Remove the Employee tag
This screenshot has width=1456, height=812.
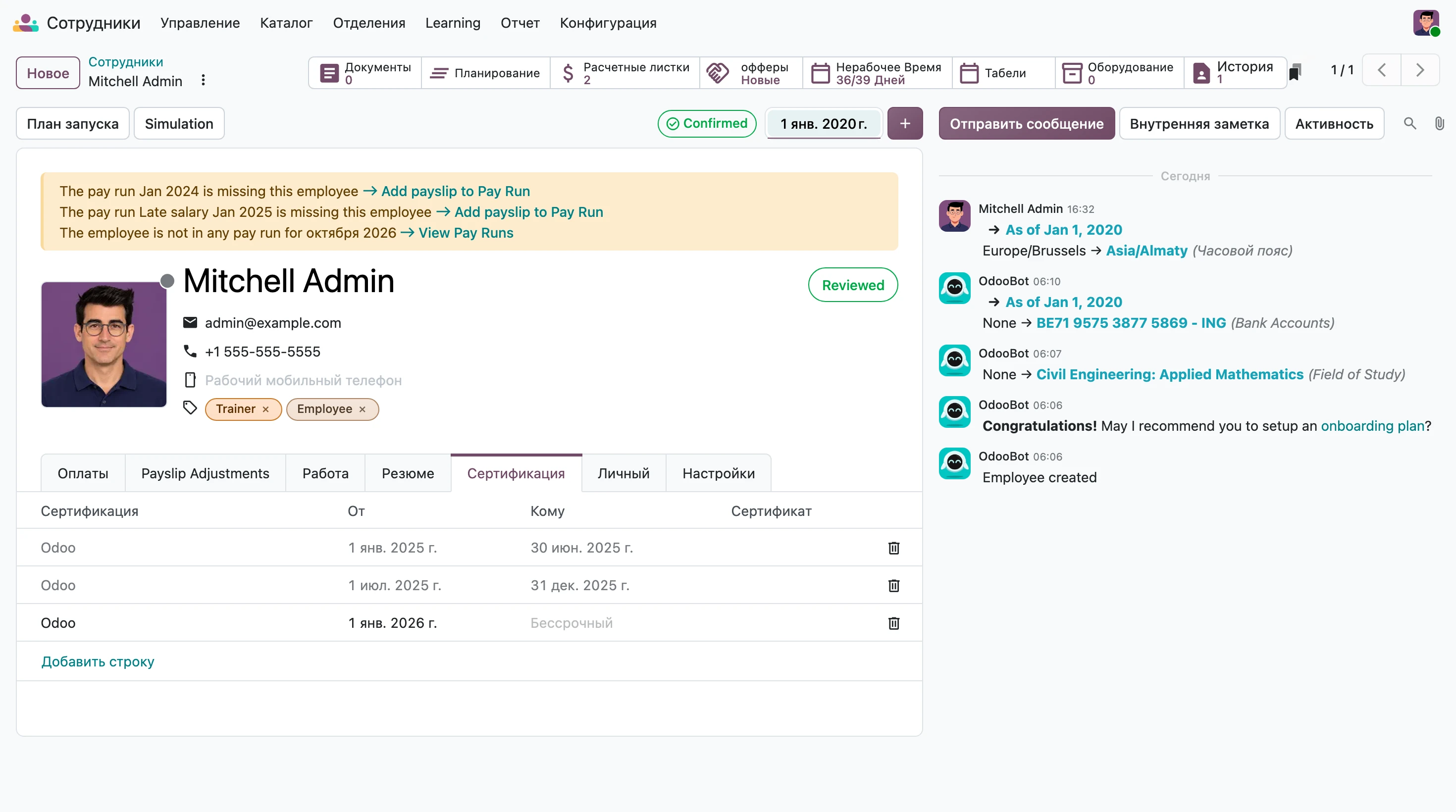(363, 409)
